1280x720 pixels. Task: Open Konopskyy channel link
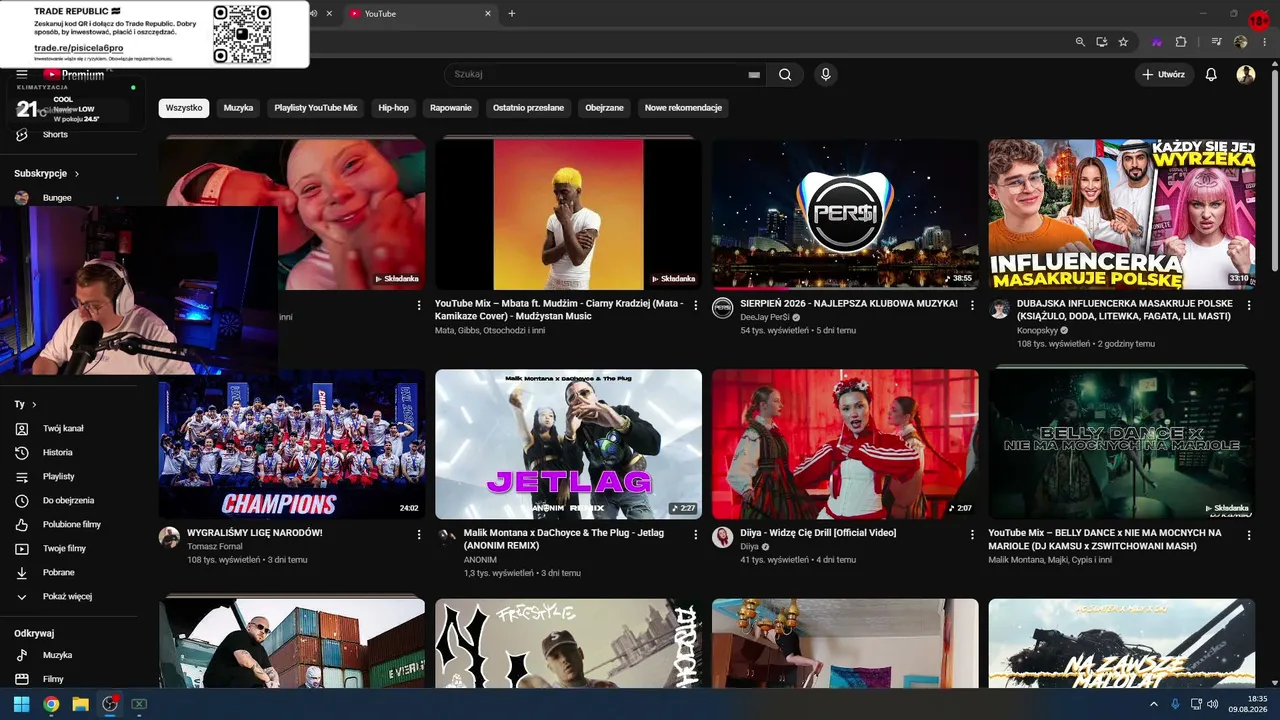[1038, 330]
